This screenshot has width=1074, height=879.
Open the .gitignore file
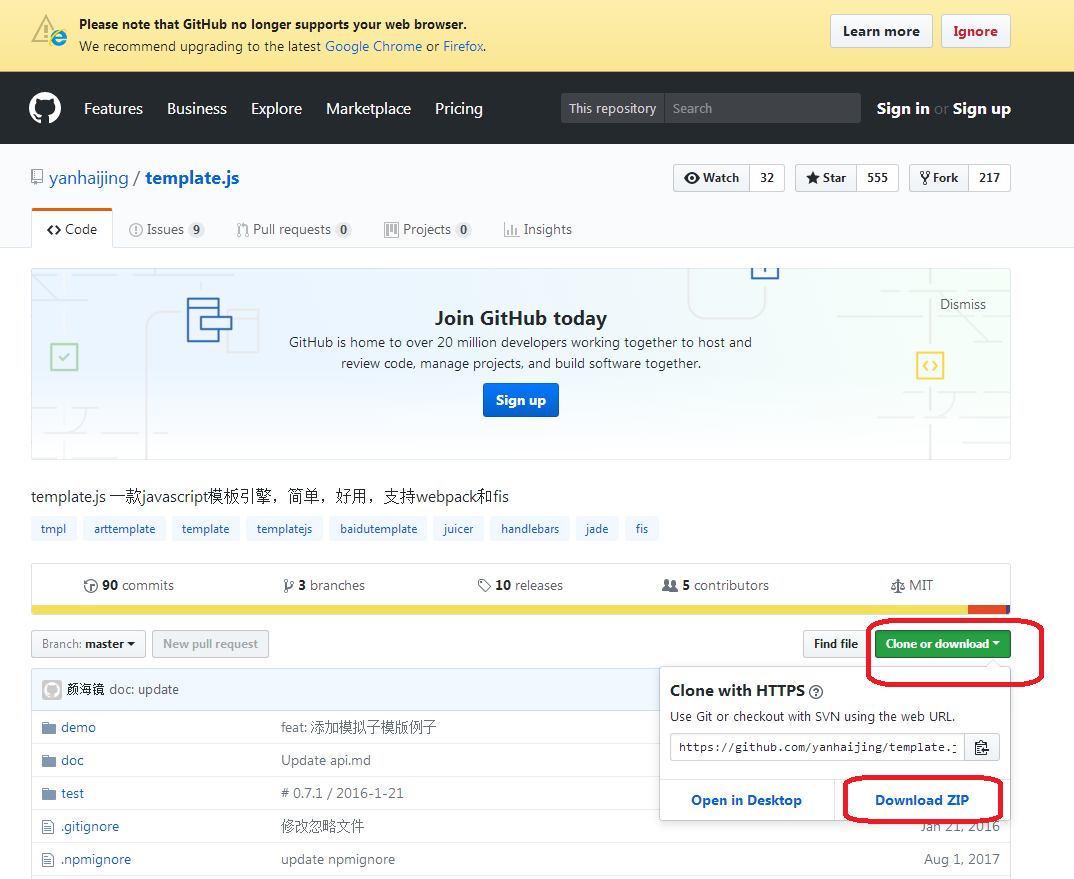tap(90, 826)
